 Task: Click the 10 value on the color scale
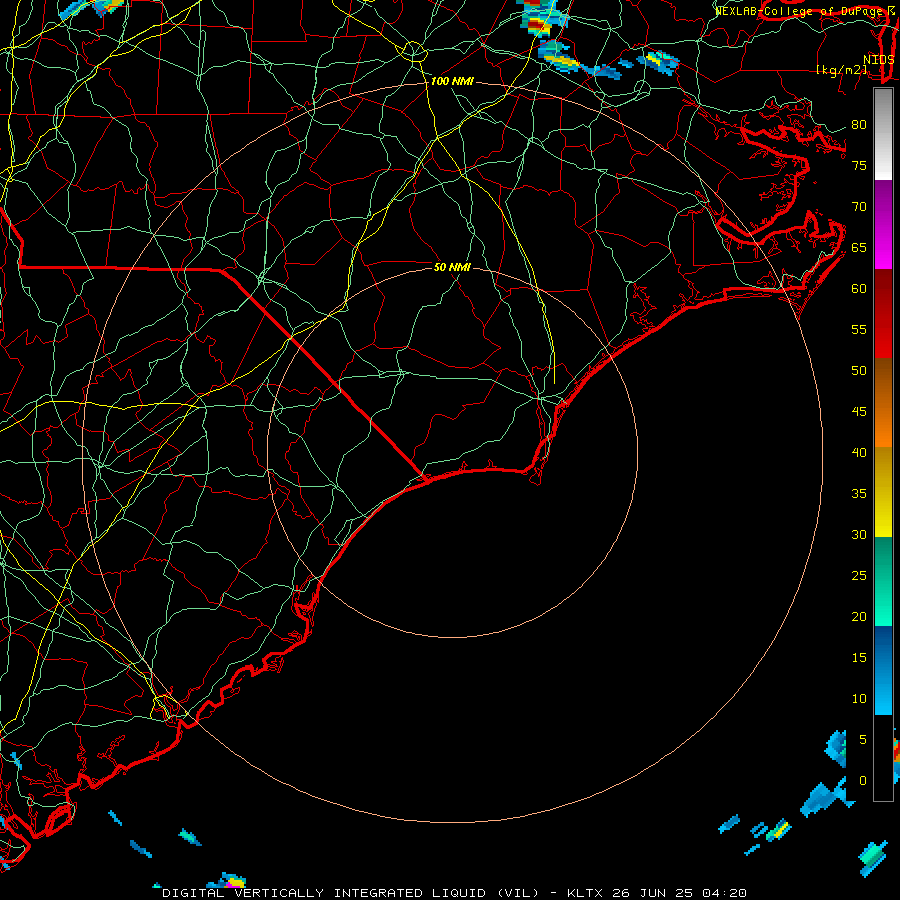pos(859,699)
